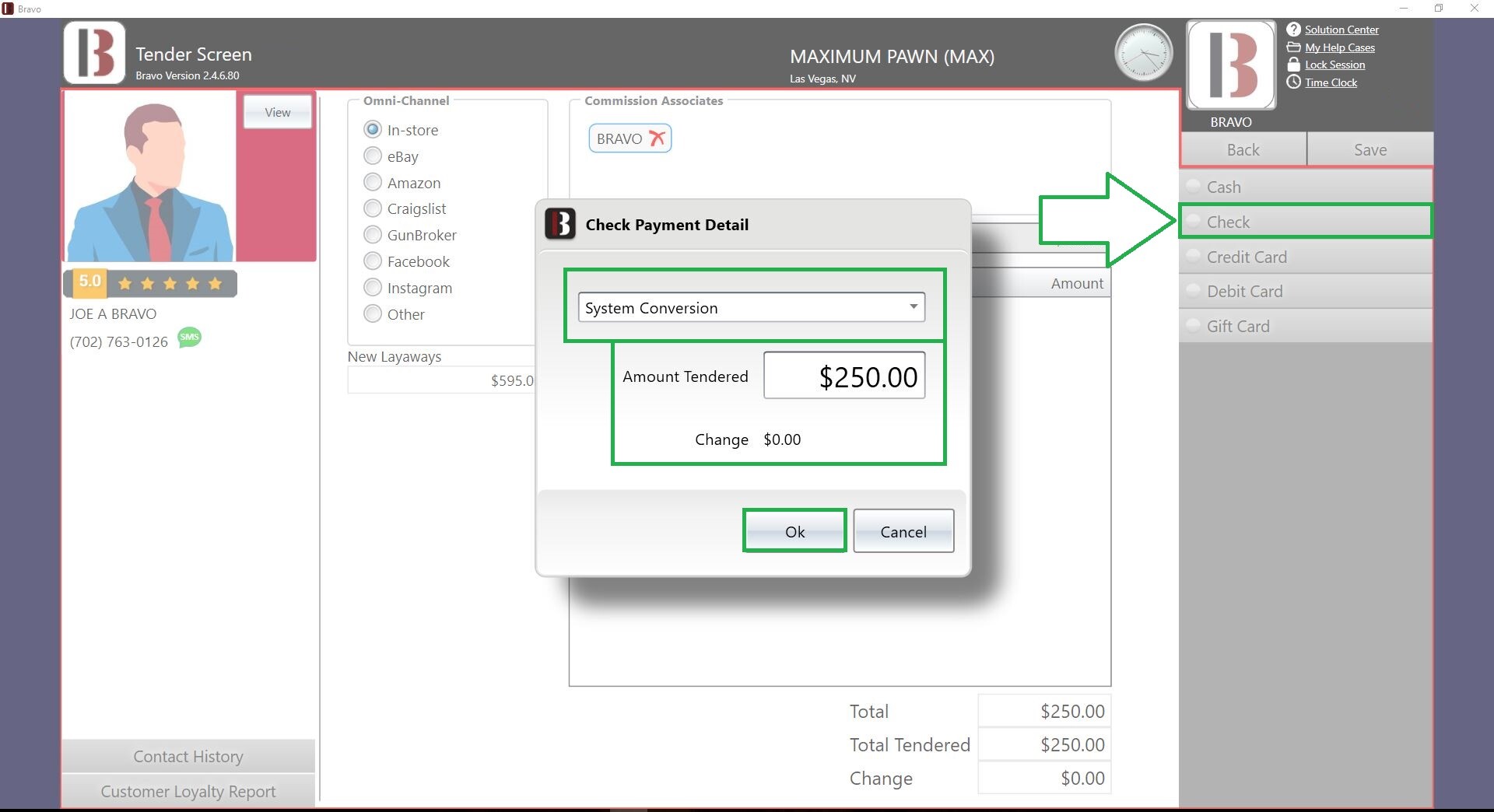Click the Amount Tendered field
This screenshot has width=1494, height=812.
[844, 376]
